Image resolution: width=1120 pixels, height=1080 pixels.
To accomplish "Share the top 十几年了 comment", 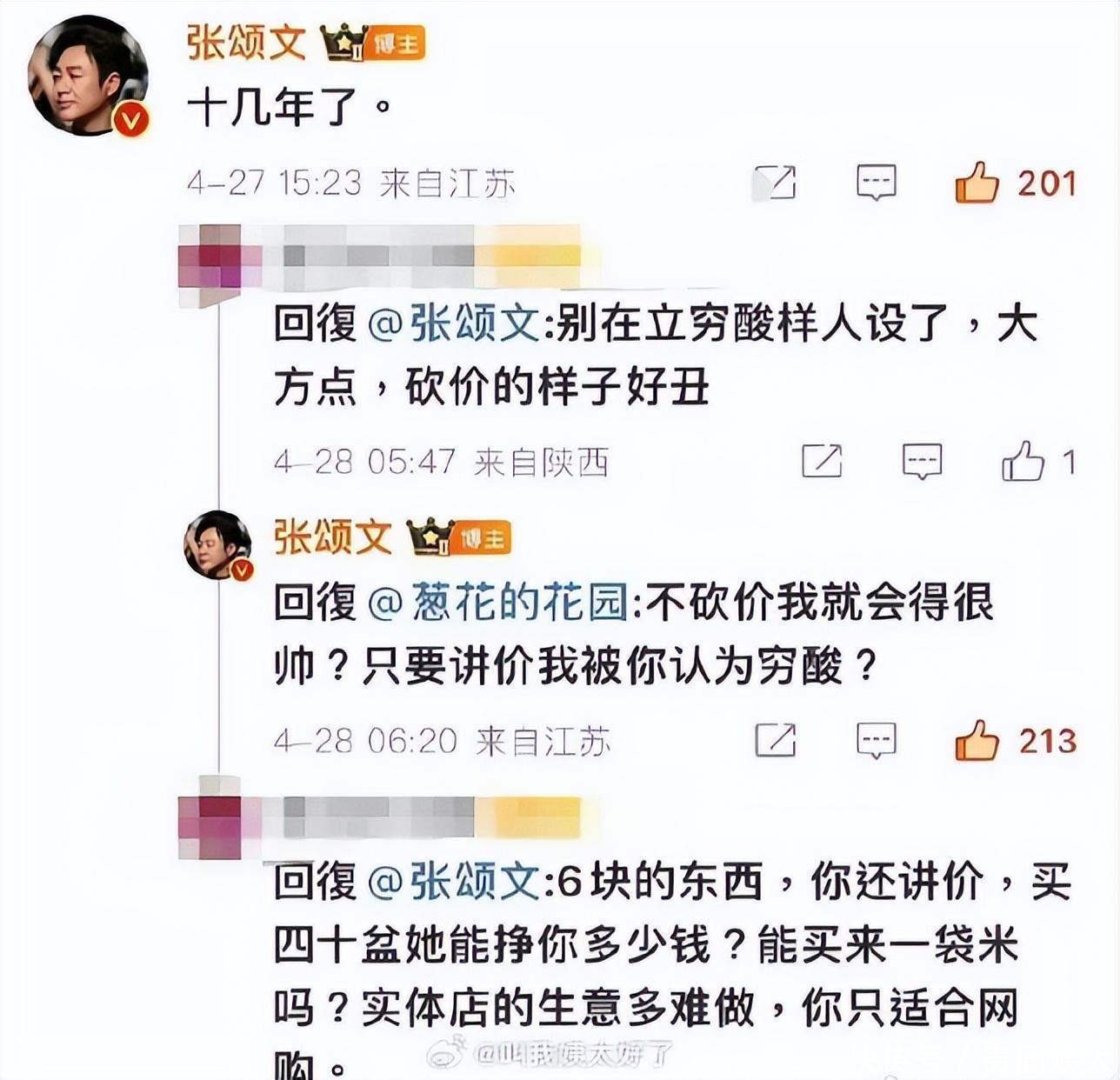I will [774, 183].
